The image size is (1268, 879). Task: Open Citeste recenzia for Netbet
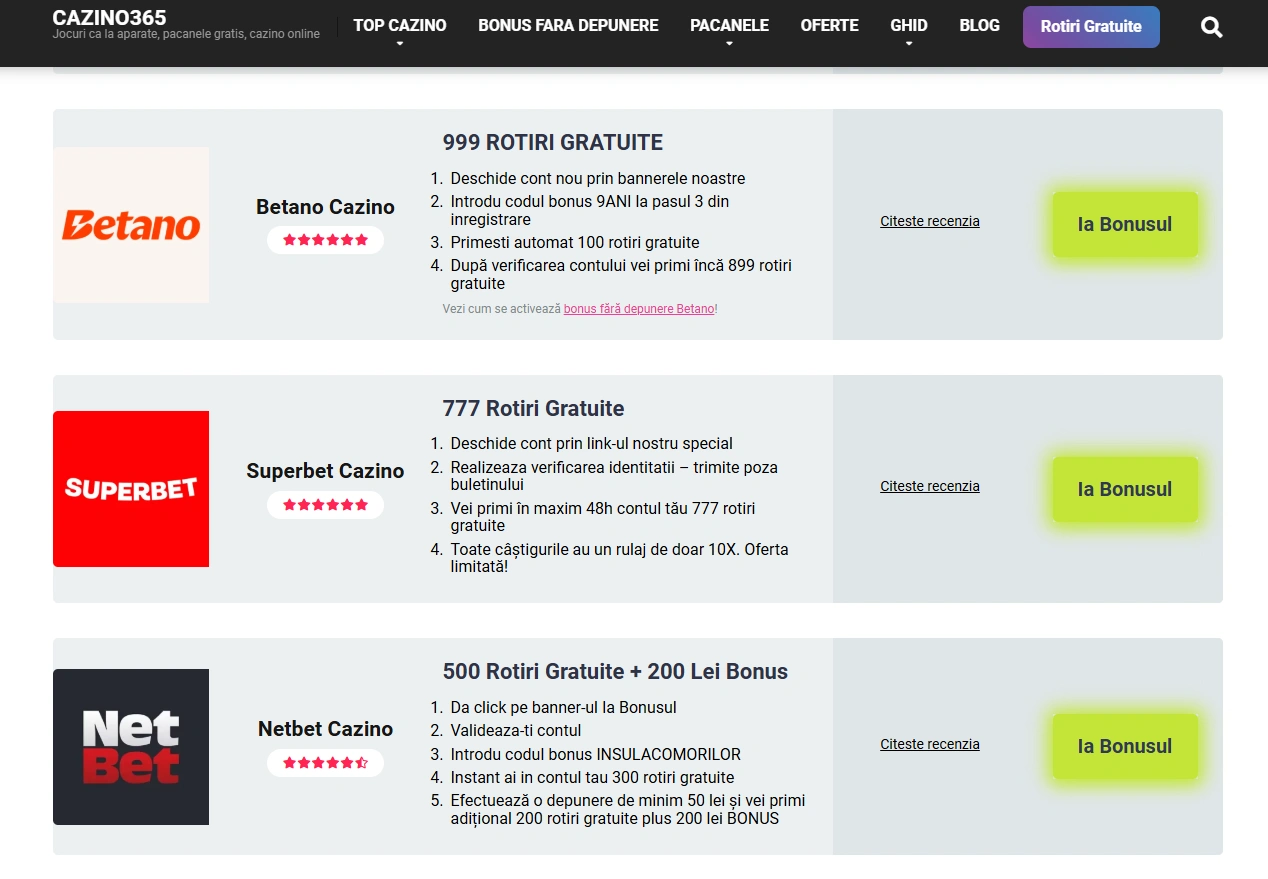[930, 744]
